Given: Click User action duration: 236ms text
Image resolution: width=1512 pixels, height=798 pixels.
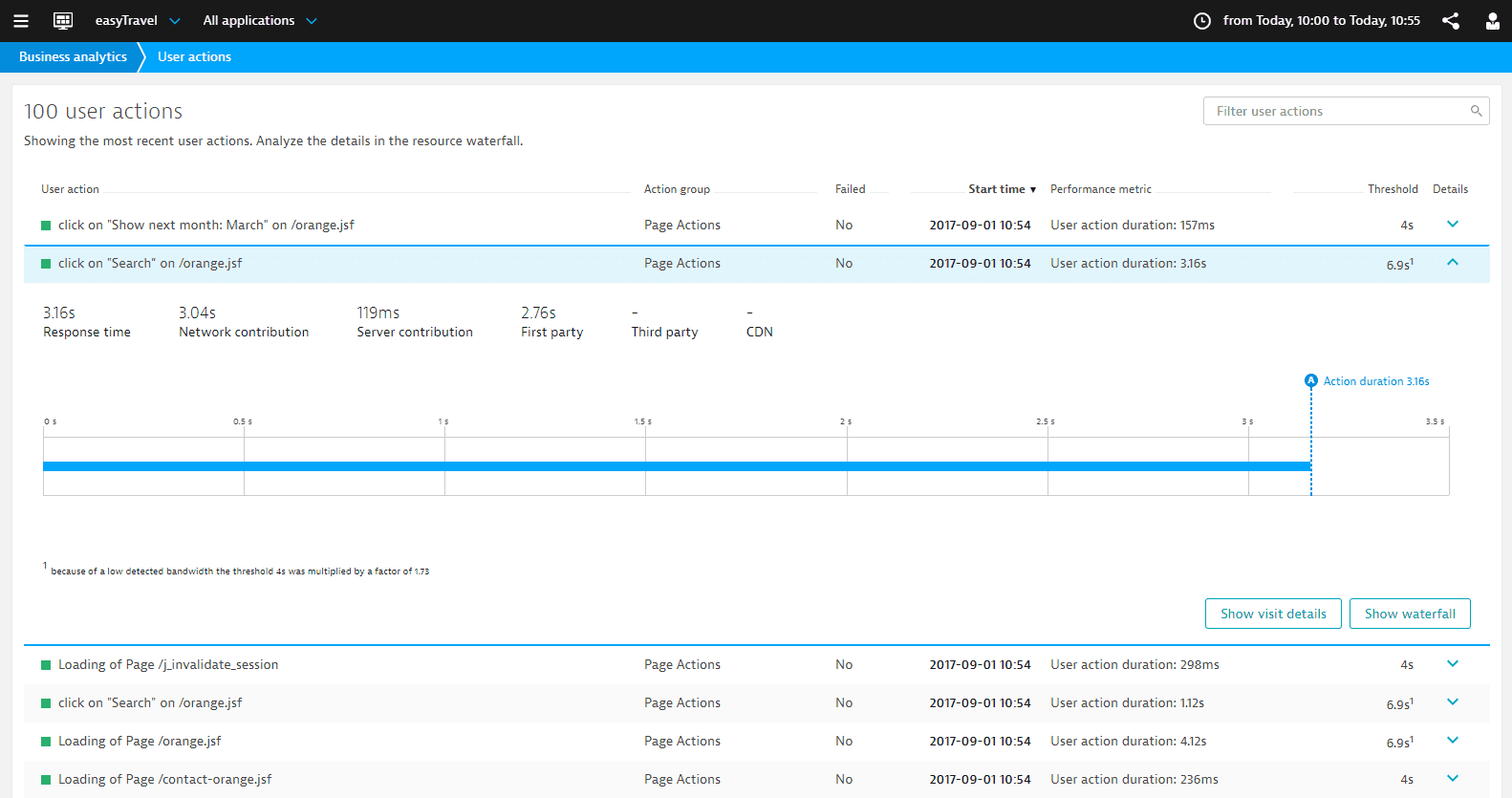Looking at the screenshot, I should pyautogui.click(x=1134, y=780).
